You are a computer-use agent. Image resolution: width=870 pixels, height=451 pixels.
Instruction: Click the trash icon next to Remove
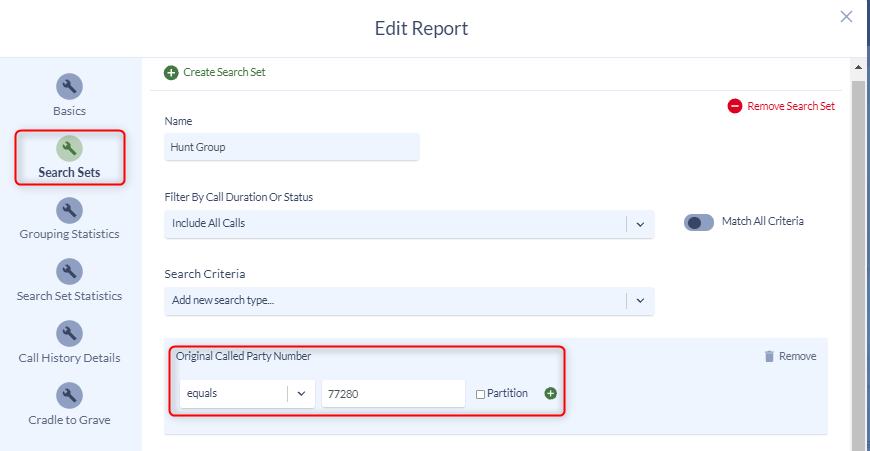[x=769, y=356]
